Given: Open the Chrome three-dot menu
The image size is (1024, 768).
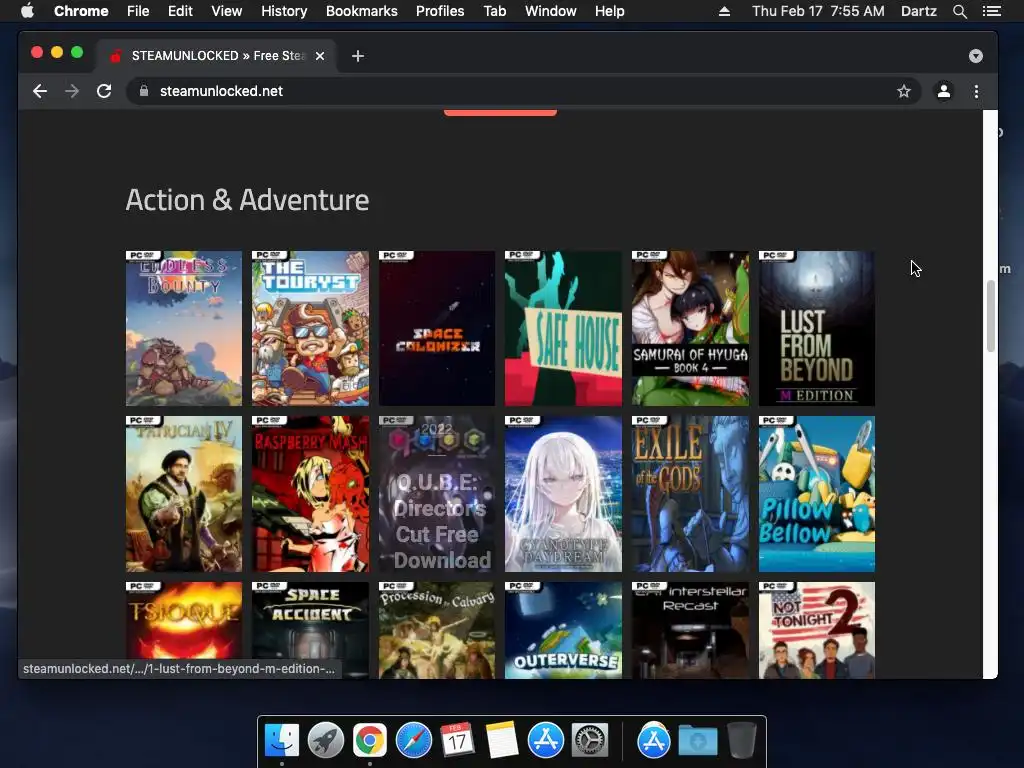Looking at the screenshot, I should (976, 91).
